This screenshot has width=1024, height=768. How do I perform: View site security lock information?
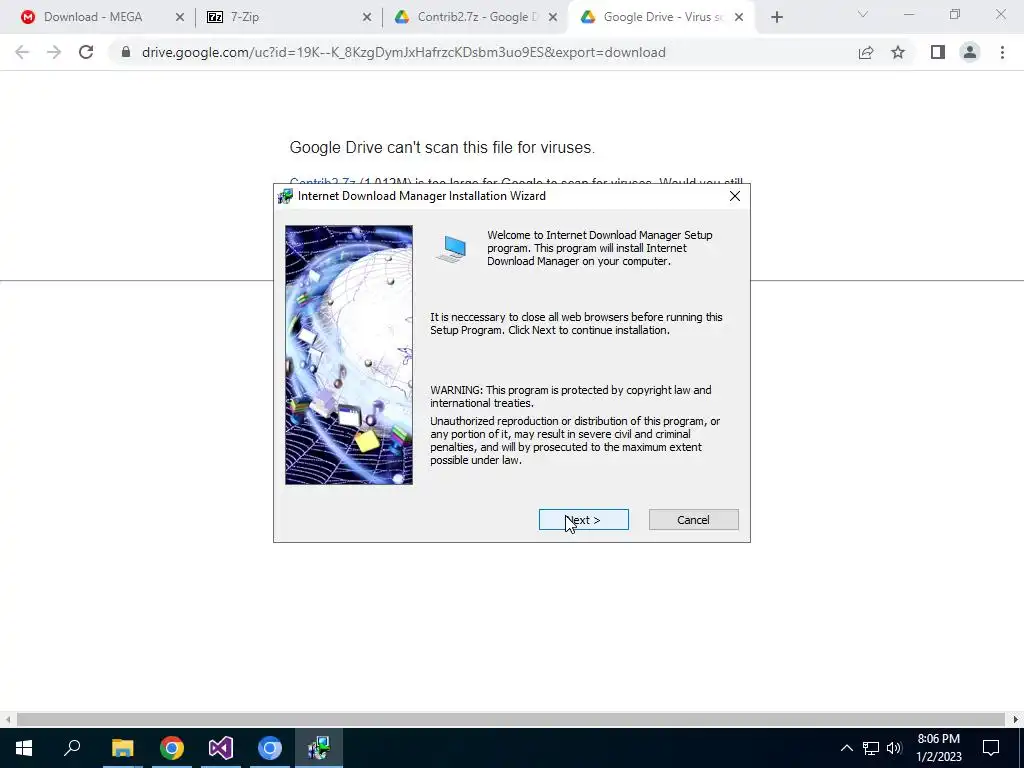tap(126, 52)
